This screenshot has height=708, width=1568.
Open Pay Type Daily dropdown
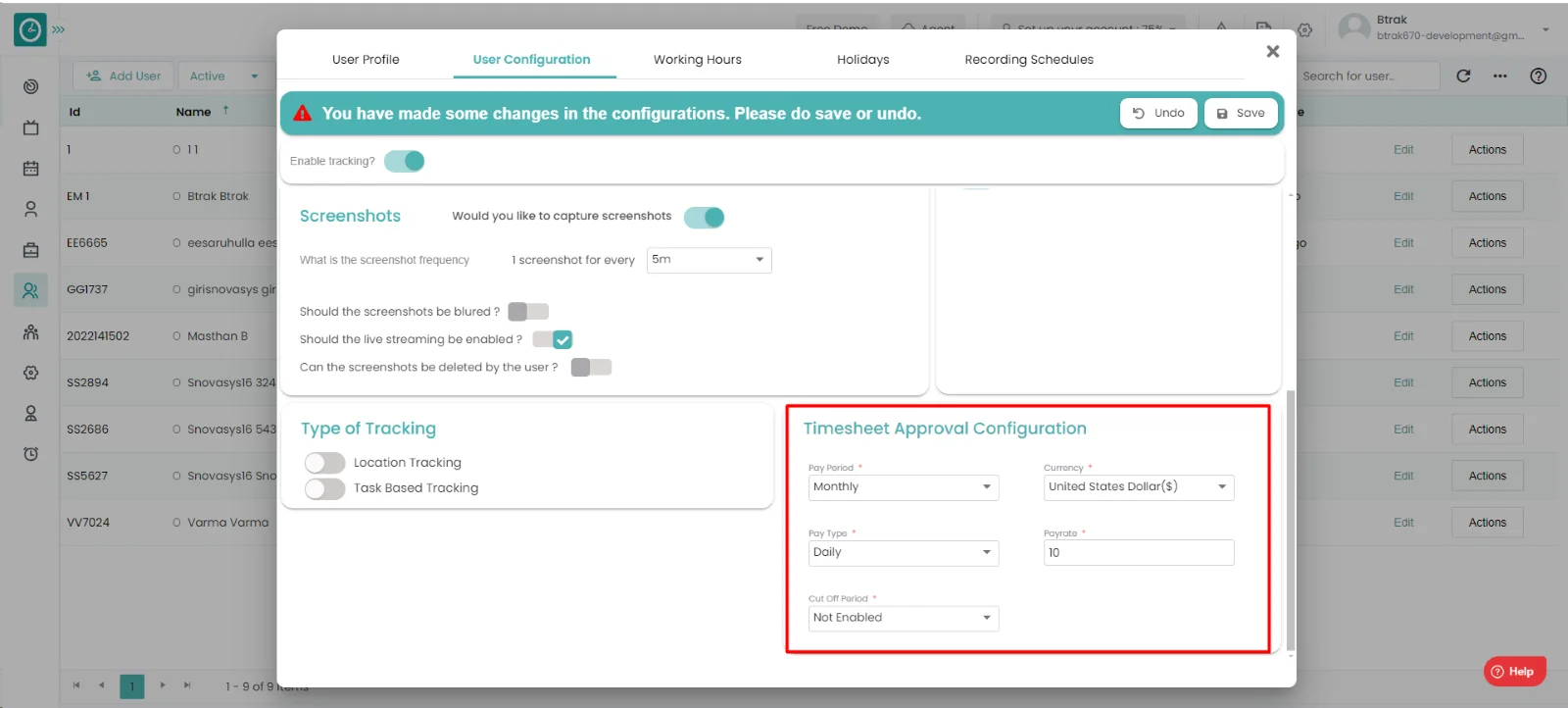click(904, 553)
